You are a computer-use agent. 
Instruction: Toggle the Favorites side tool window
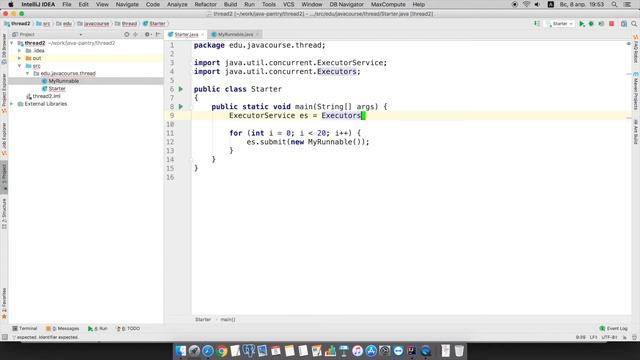click(x=4, y=303)
